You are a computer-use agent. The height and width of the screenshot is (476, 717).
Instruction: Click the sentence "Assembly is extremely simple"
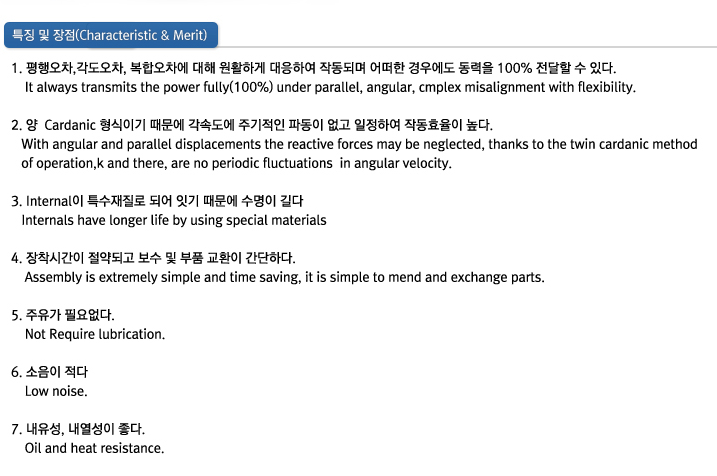(284, 278)
